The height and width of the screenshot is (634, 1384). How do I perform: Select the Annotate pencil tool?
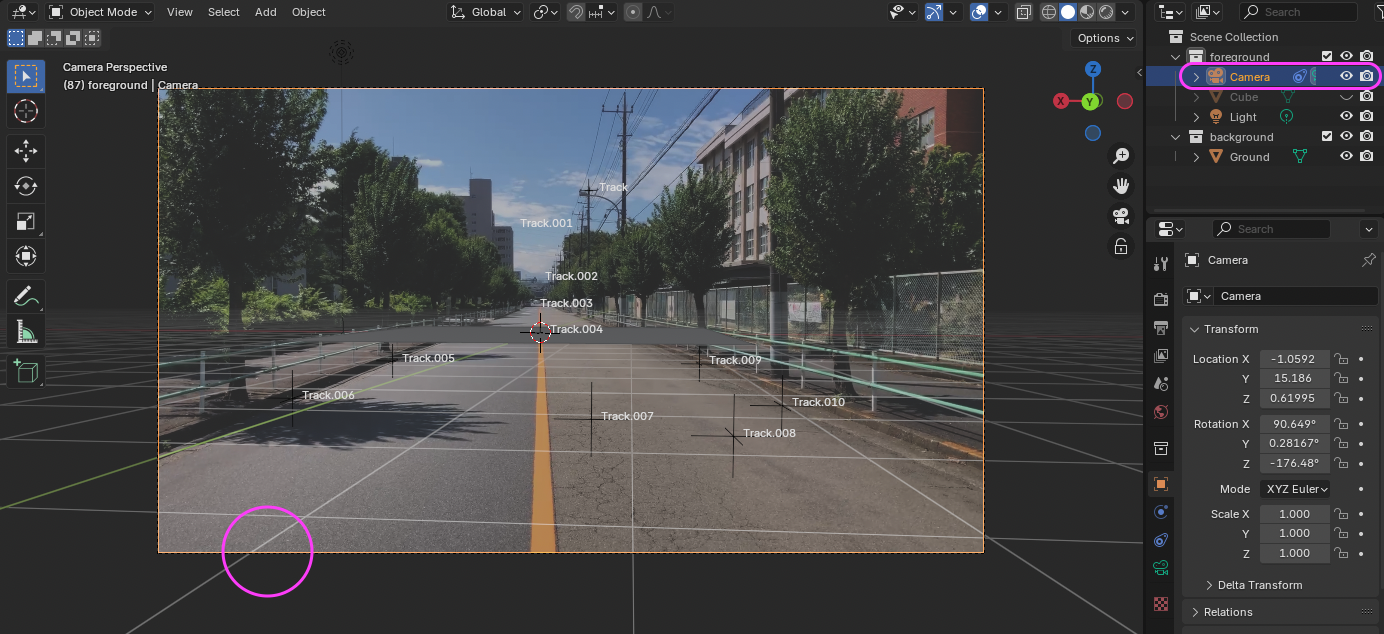click(26, 296)
